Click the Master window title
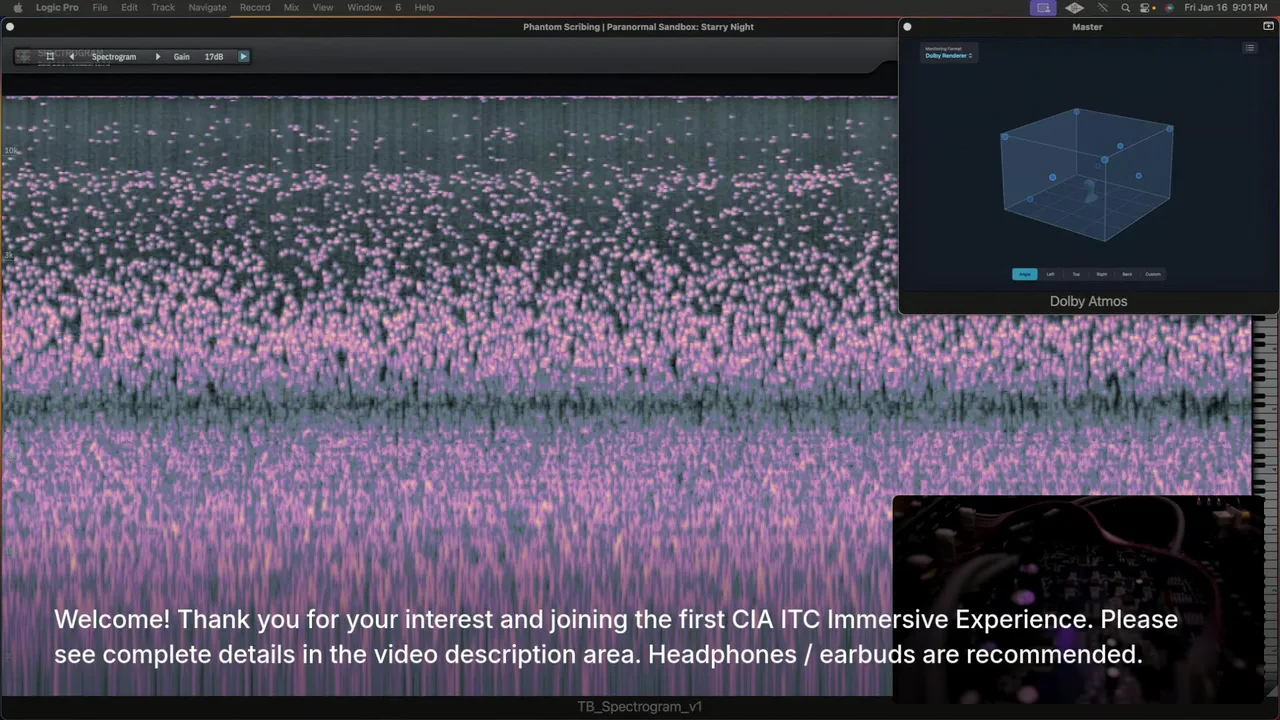 click(1087, 27)
